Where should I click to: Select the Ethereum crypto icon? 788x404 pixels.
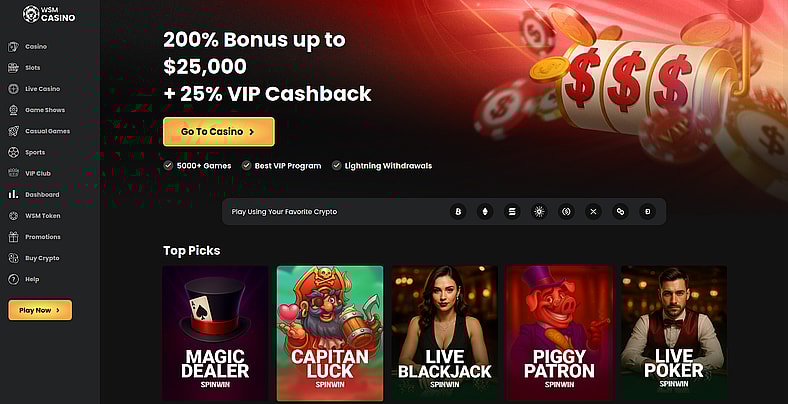coord(486,212)
